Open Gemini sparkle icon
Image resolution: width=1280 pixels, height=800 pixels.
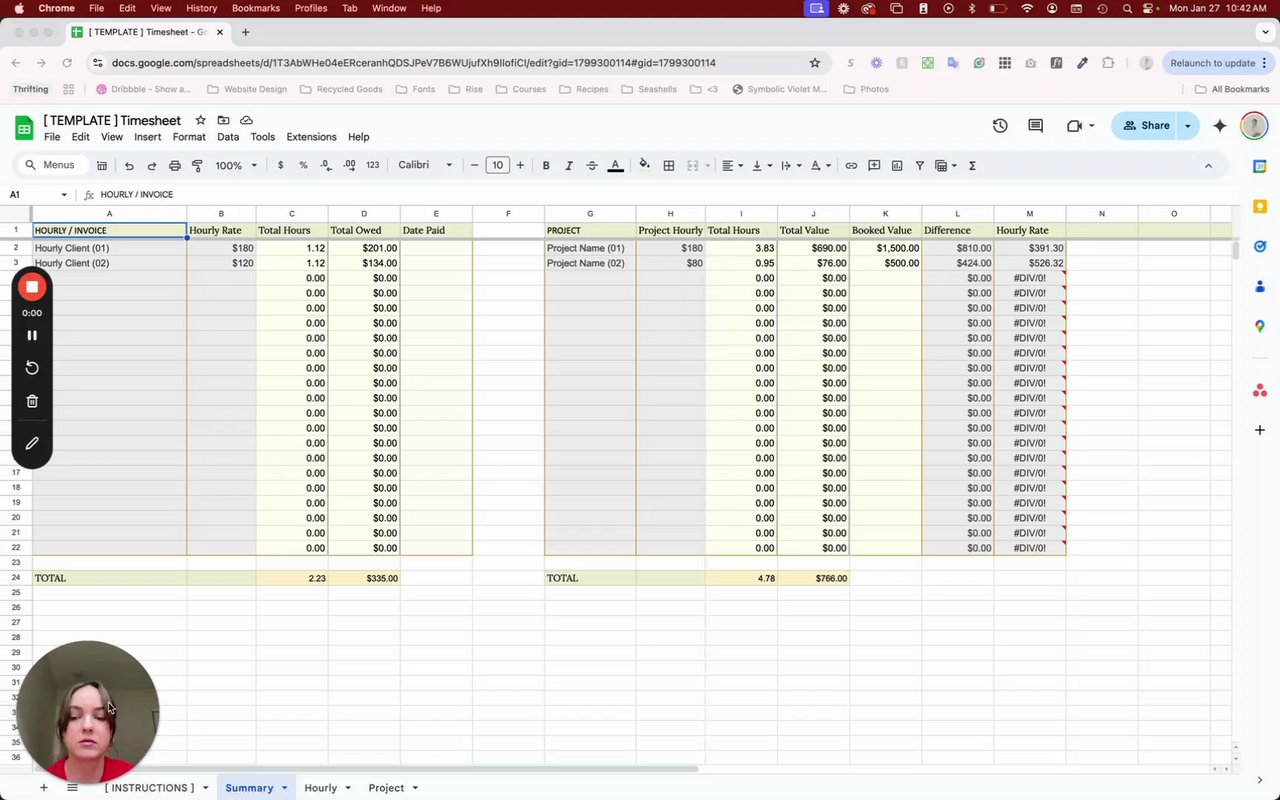1220,126
